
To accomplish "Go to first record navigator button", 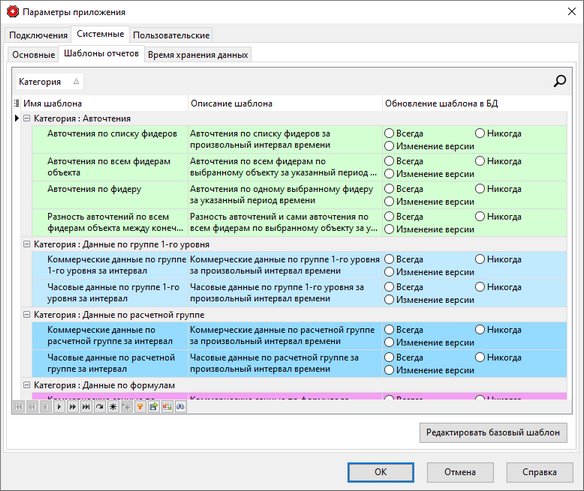I will tap(19, 407).
